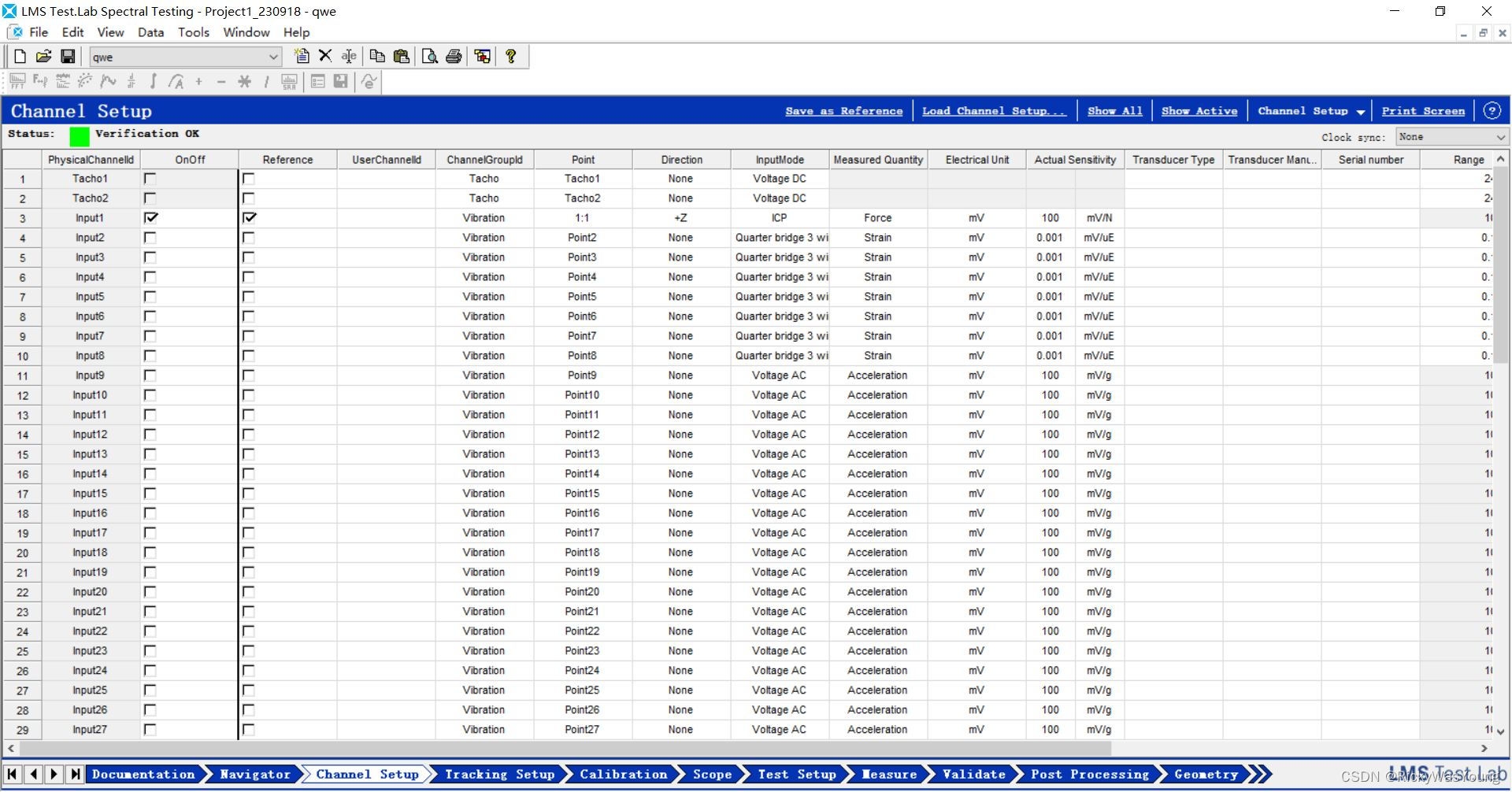This screenshot has height=792, width=1512.
Task: Expand more workflow tabs chevron
Action: [1260, 774]
